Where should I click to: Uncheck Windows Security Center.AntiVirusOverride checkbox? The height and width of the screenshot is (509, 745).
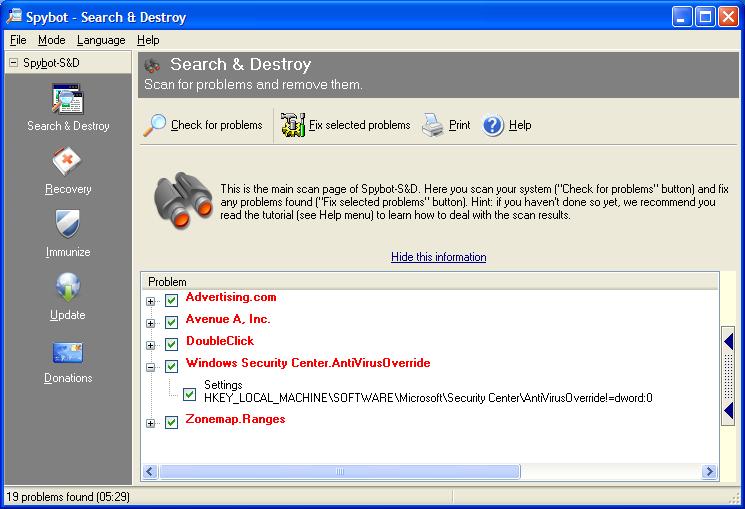(172, 366)
